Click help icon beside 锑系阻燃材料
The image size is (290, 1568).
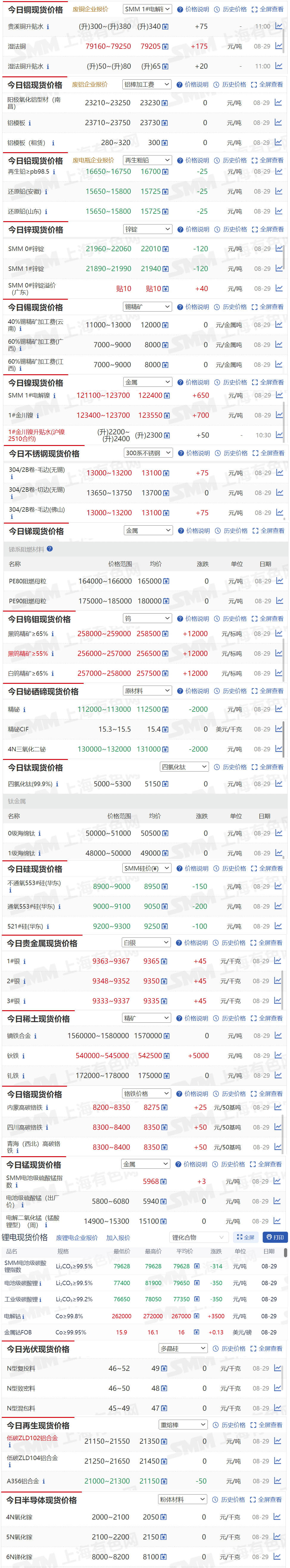point(50,549)
